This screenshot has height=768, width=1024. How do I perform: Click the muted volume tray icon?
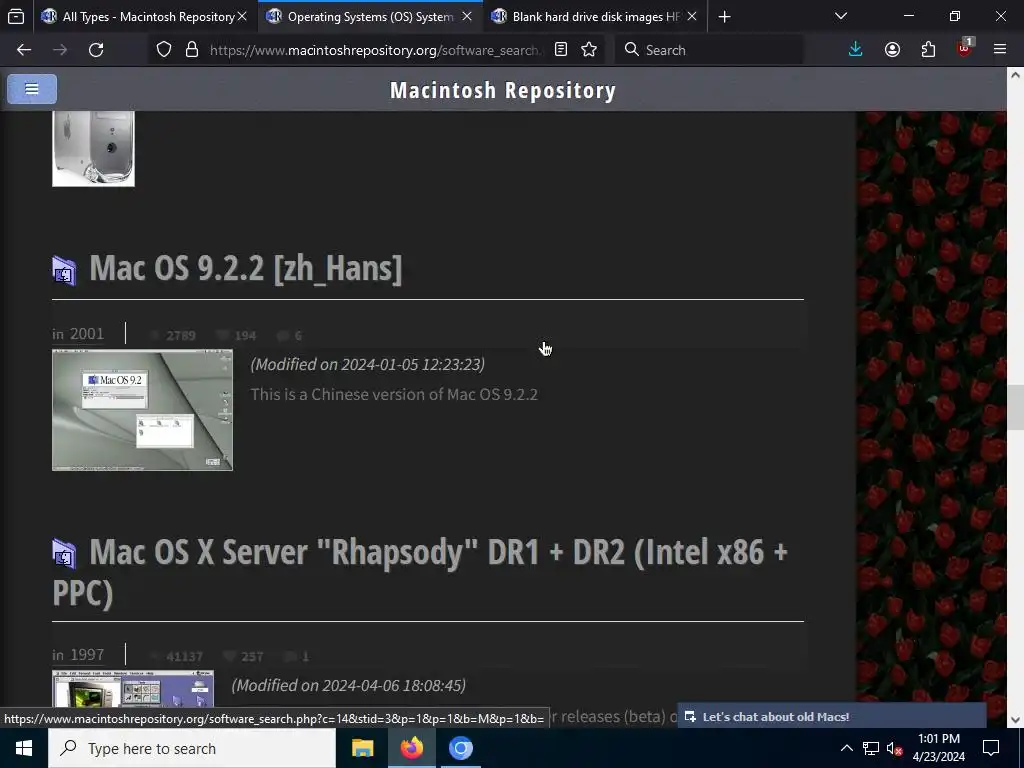click(894, 748)
